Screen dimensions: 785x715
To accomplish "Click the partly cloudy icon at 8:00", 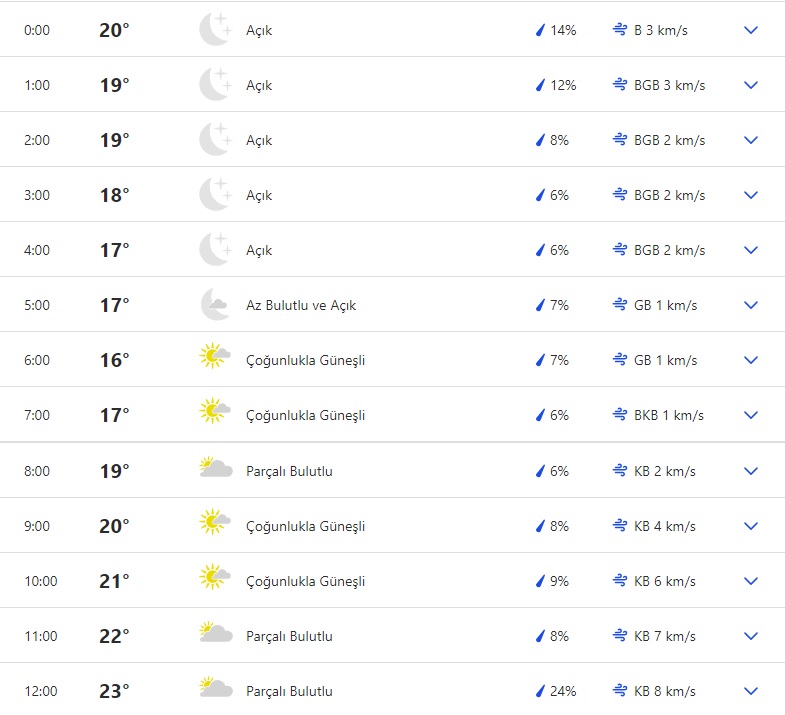I will 215,468.
